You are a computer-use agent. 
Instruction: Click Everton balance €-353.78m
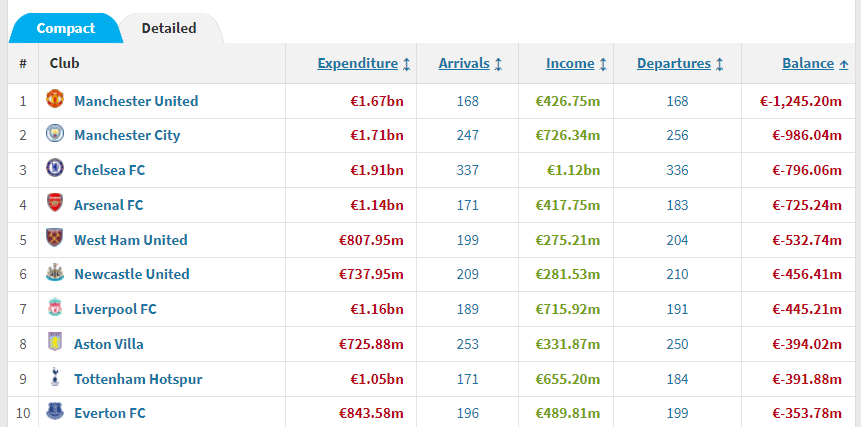coord(807,413)
